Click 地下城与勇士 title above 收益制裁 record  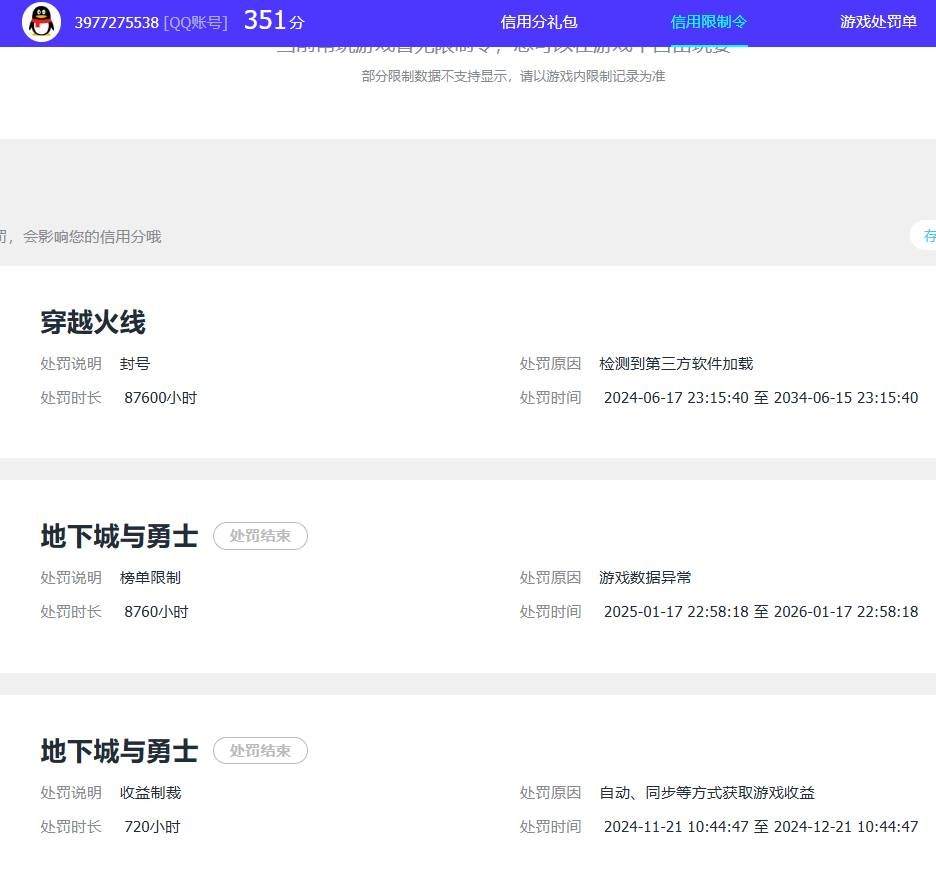119,751
